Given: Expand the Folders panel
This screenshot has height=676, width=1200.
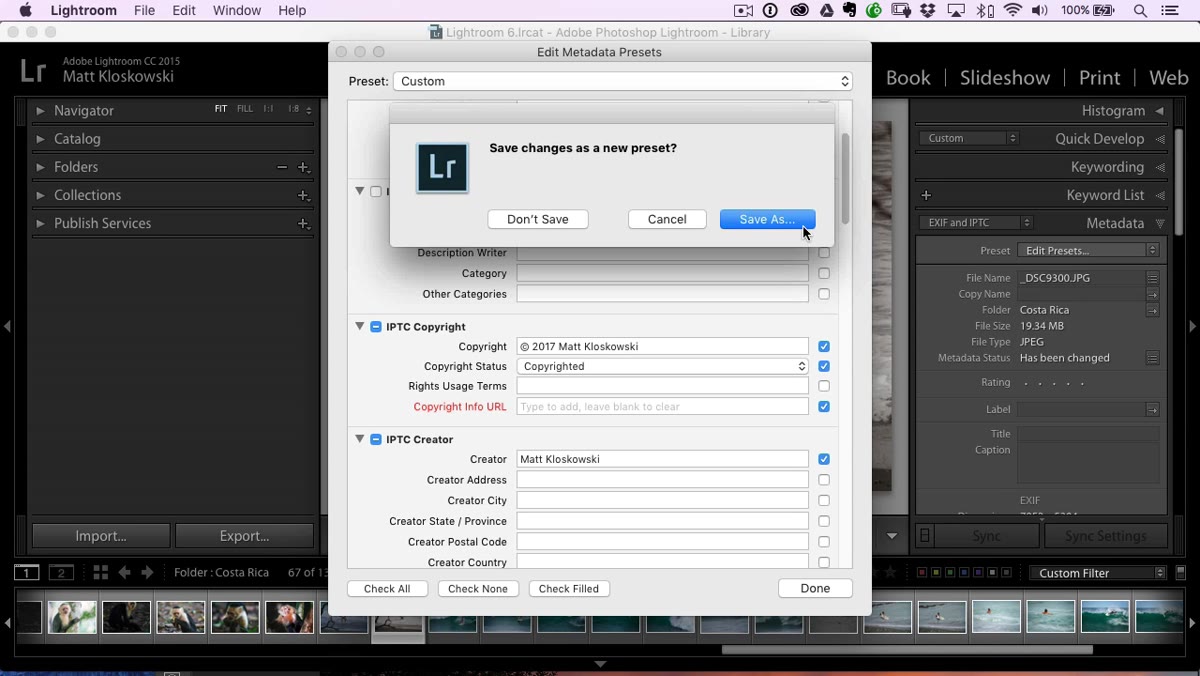Looking at the screenshot, I should (41, 167).
